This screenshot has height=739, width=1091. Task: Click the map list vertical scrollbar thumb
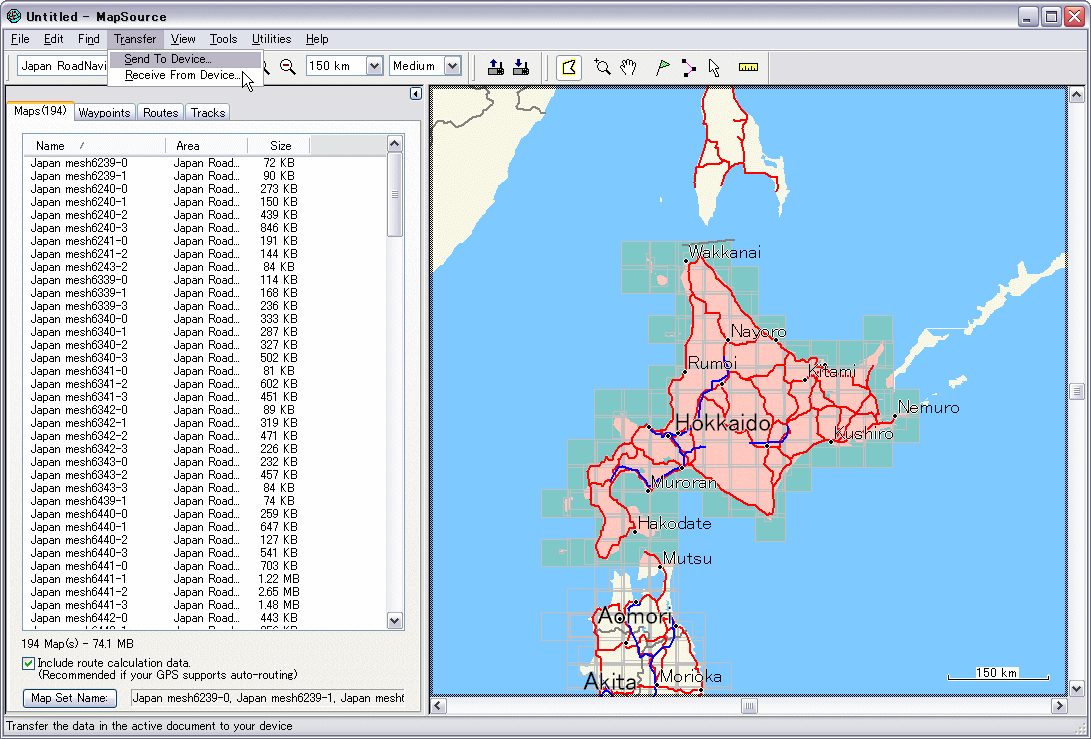click(395, 195)
